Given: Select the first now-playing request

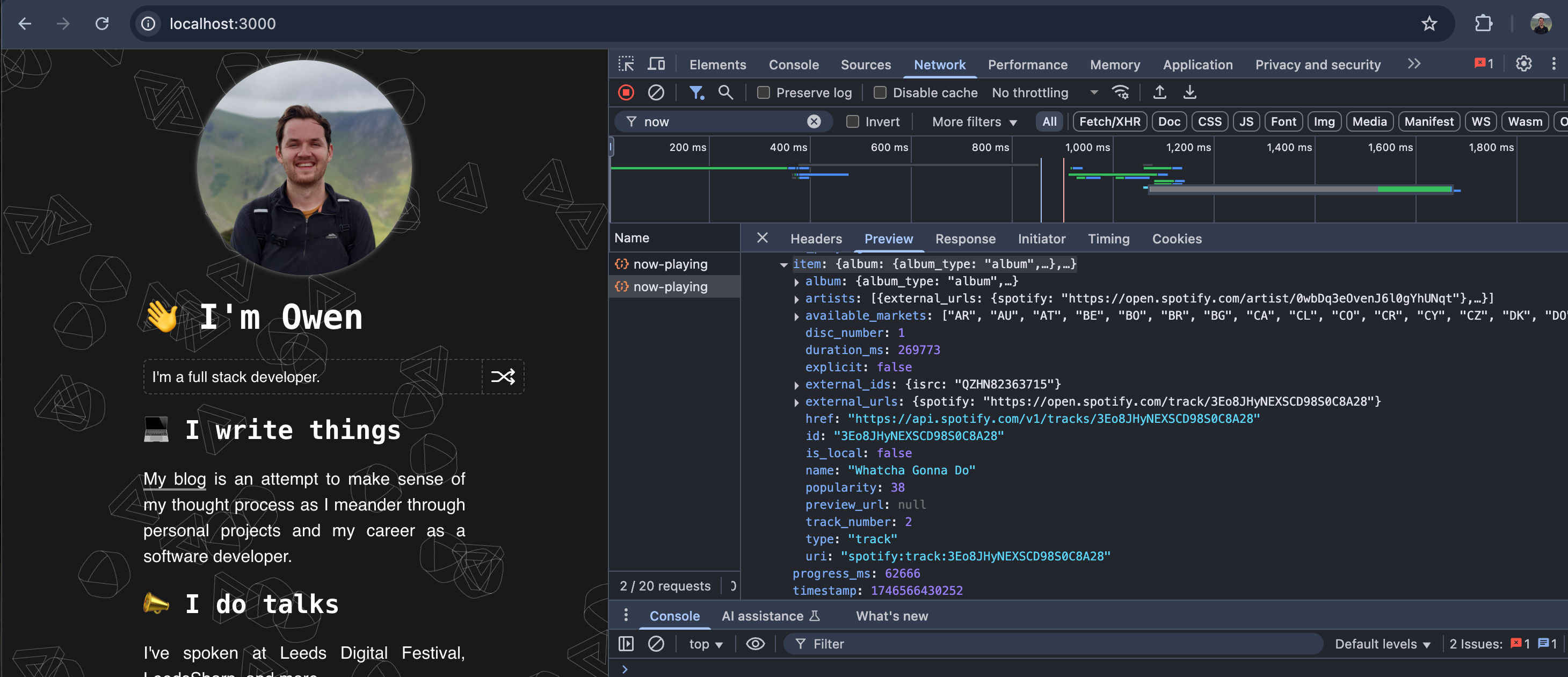Looking at the screenshot, I should pos(674,264).
